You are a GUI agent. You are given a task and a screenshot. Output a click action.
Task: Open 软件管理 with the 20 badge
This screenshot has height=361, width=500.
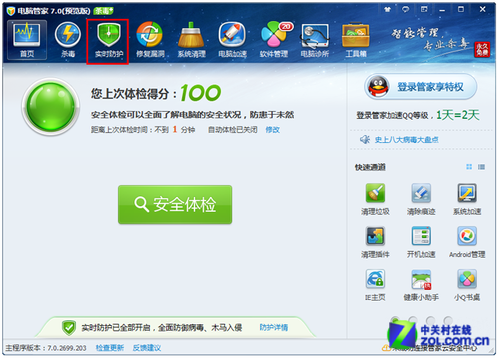tap(274, 40)
